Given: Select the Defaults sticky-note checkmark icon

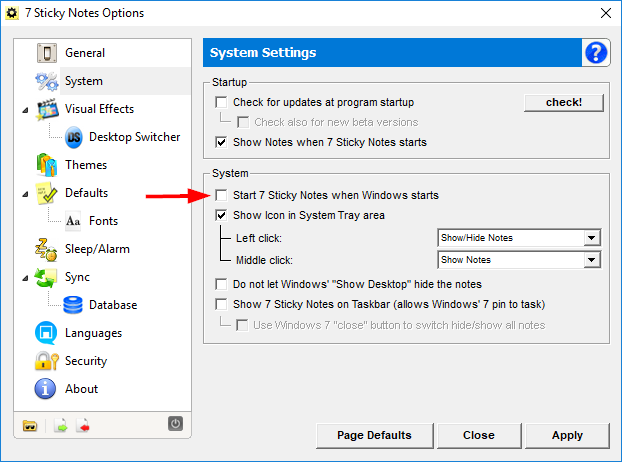Looking at the screenshot, I should coord(47,193).
